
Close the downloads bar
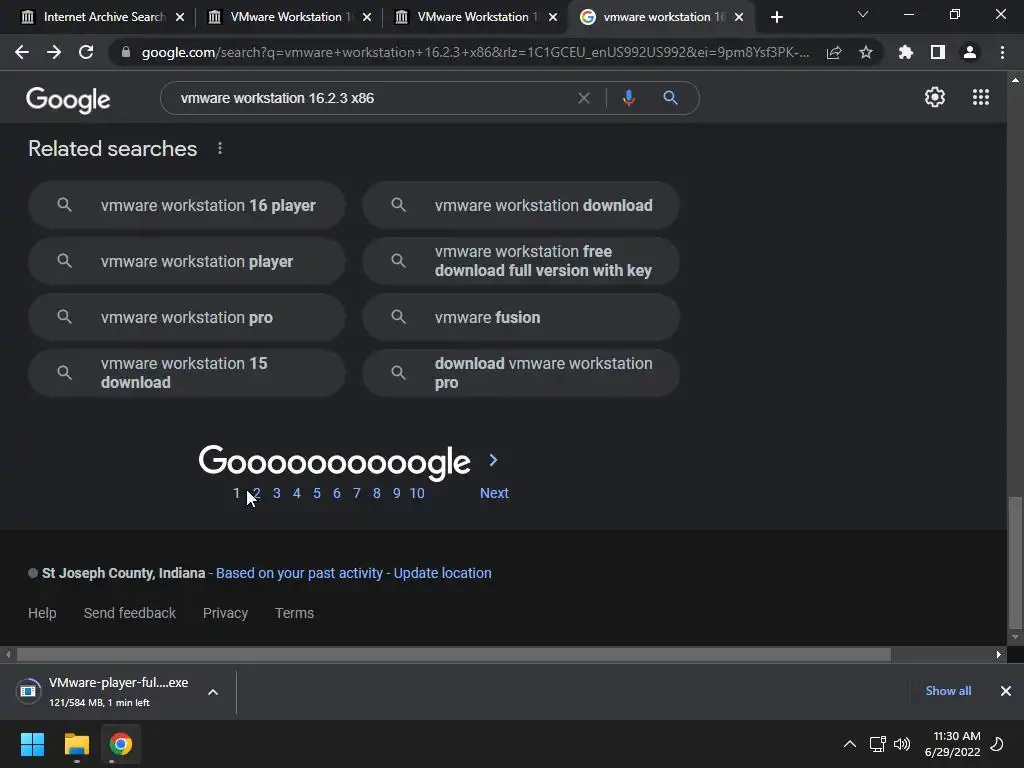[x=1006, y=691]
